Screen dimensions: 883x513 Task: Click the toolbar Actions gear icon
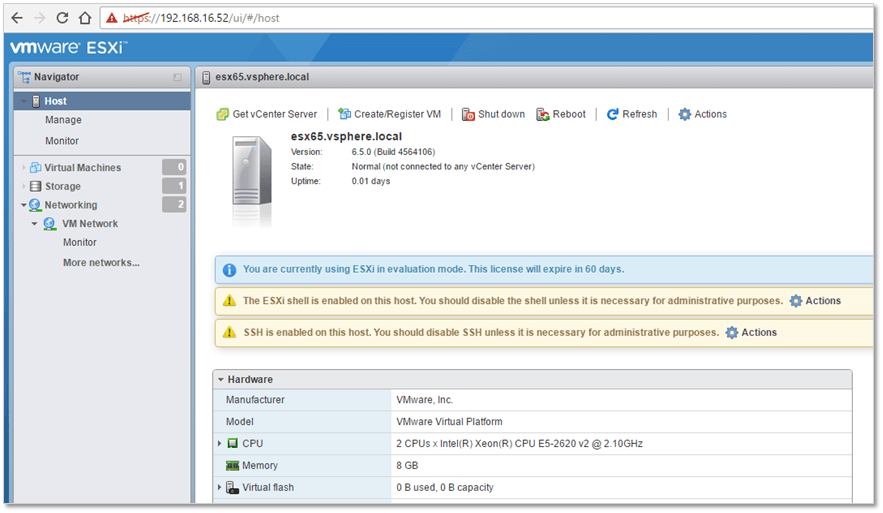[684, 114]
